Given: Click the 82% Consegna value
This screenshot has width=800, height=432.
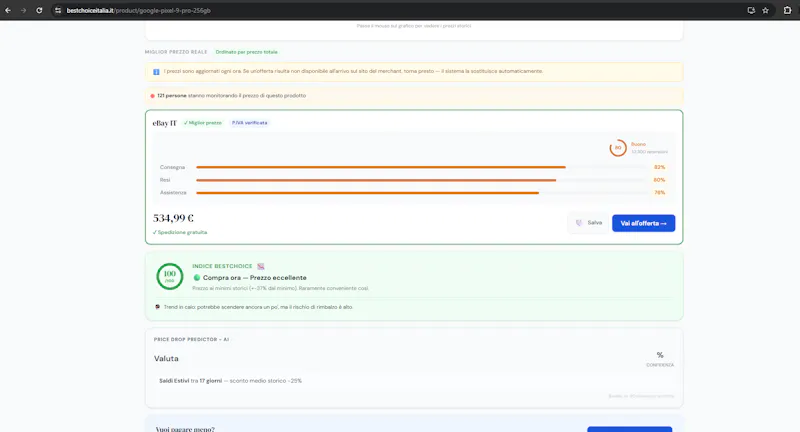Looking at the screenshot, I should point(659,167).
